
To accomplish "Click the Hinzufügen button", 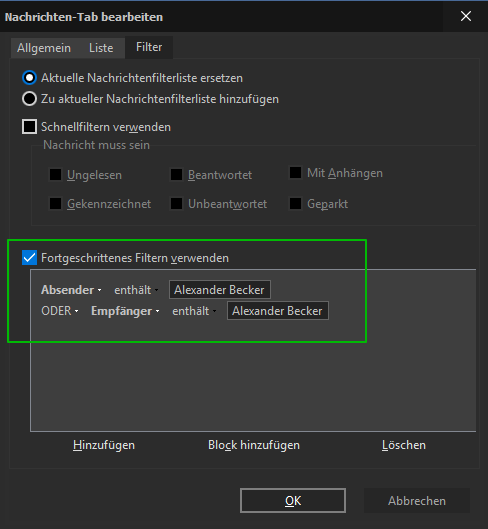I will pyautogui.click(x=104, y=445).
